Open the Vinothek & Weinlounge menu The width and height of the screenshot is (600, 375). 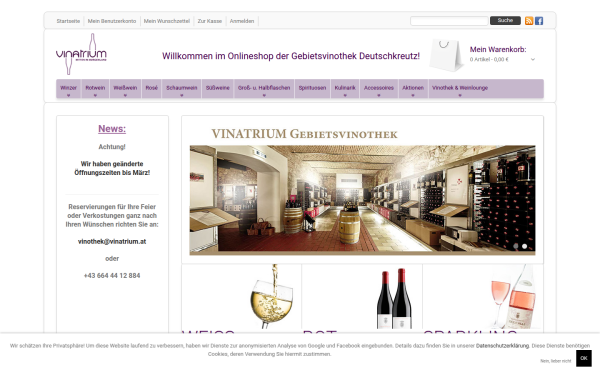tap(460, 88)
